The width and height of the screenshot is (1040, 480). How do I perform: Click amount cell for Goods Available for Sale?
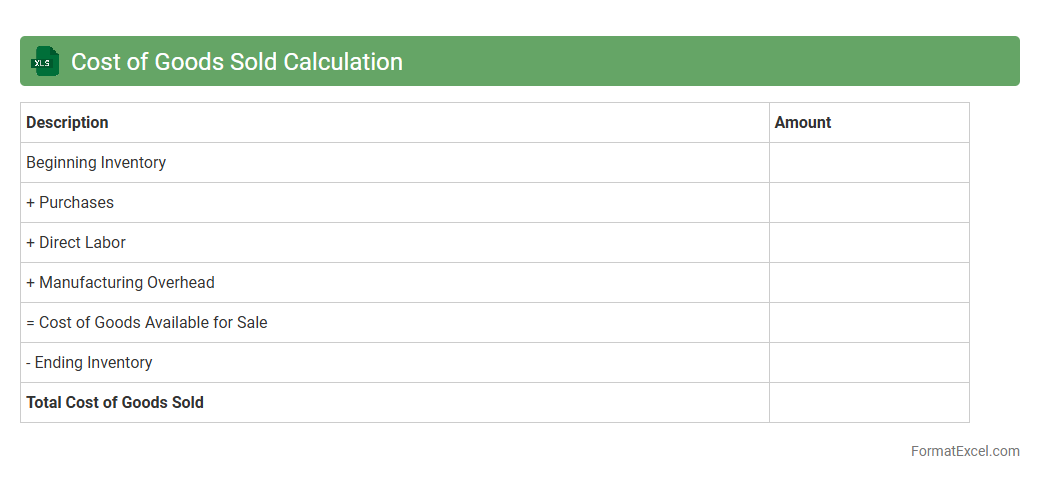(x=869, y=322)
